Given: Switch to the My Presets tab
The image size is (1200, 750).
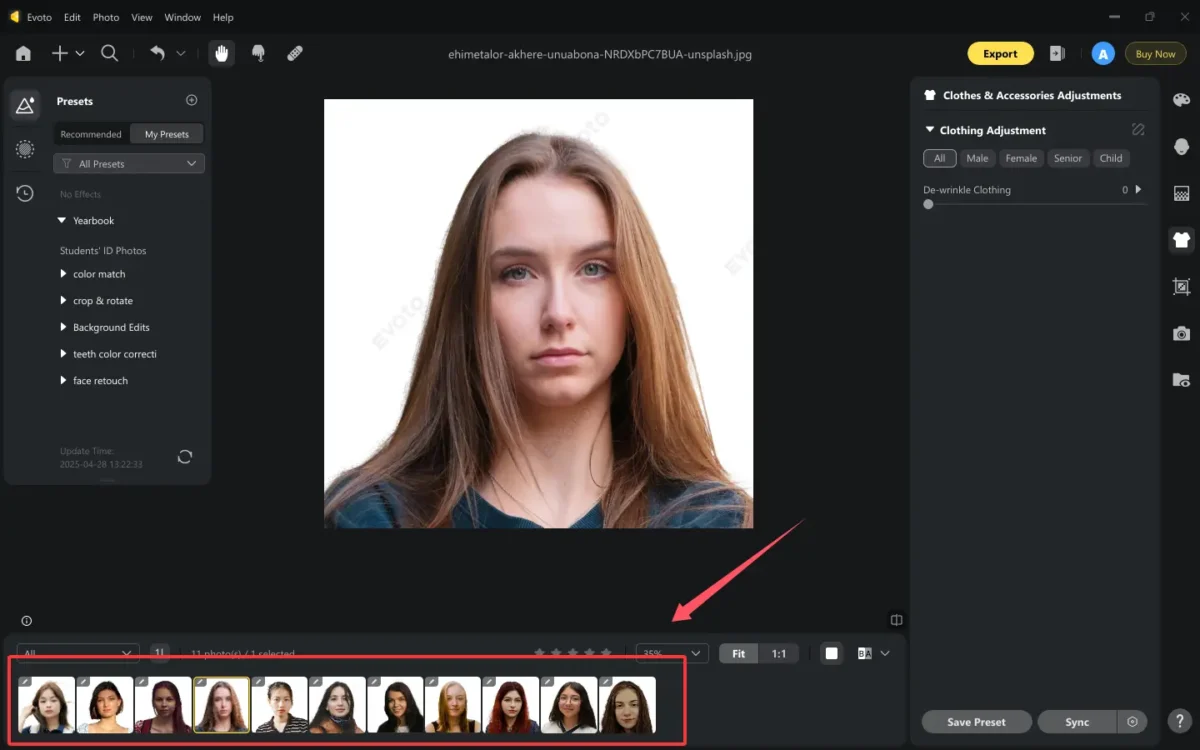Looking at the screenshot, I should tap(167, 134).
